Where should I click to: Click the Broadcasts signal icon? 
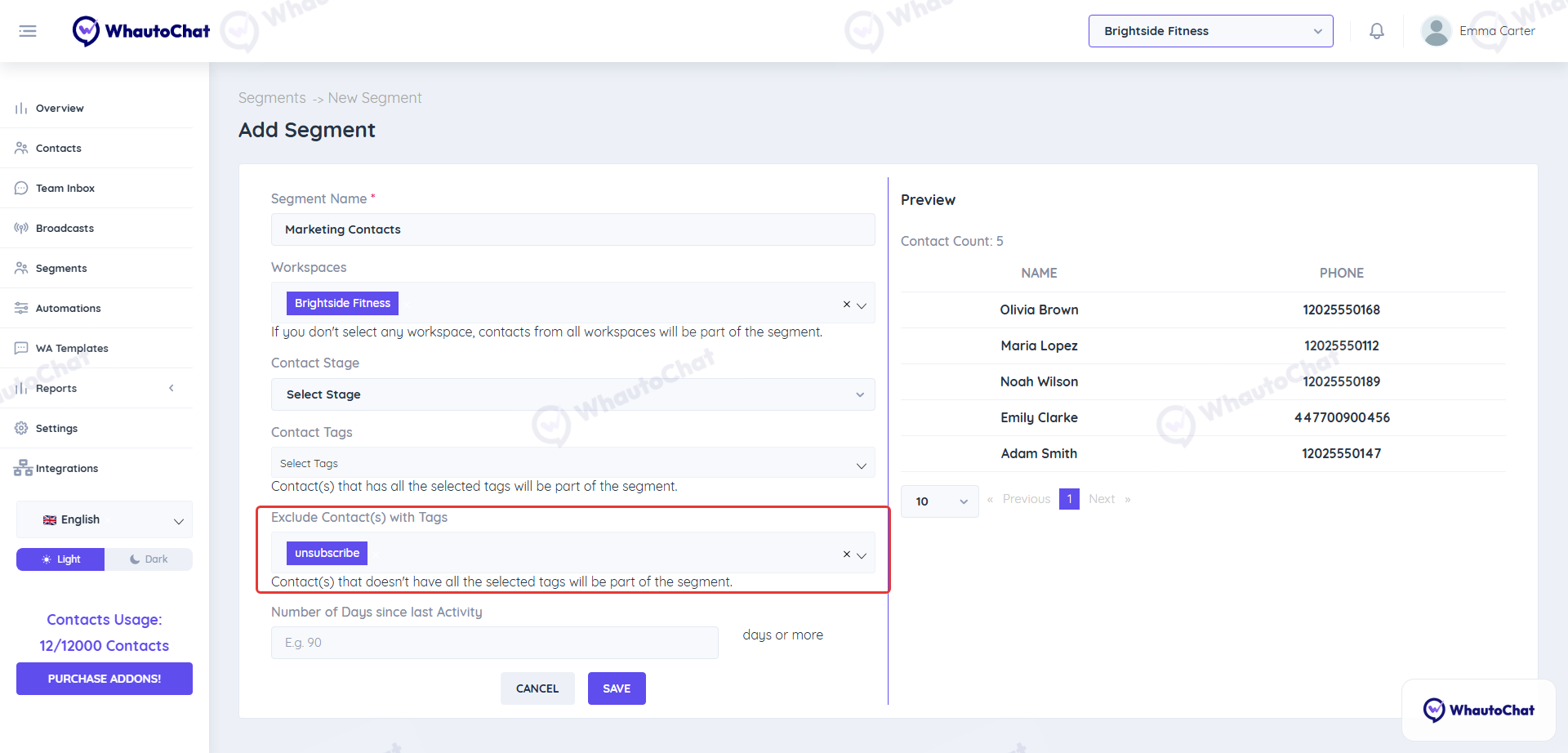tap(21, 228)
